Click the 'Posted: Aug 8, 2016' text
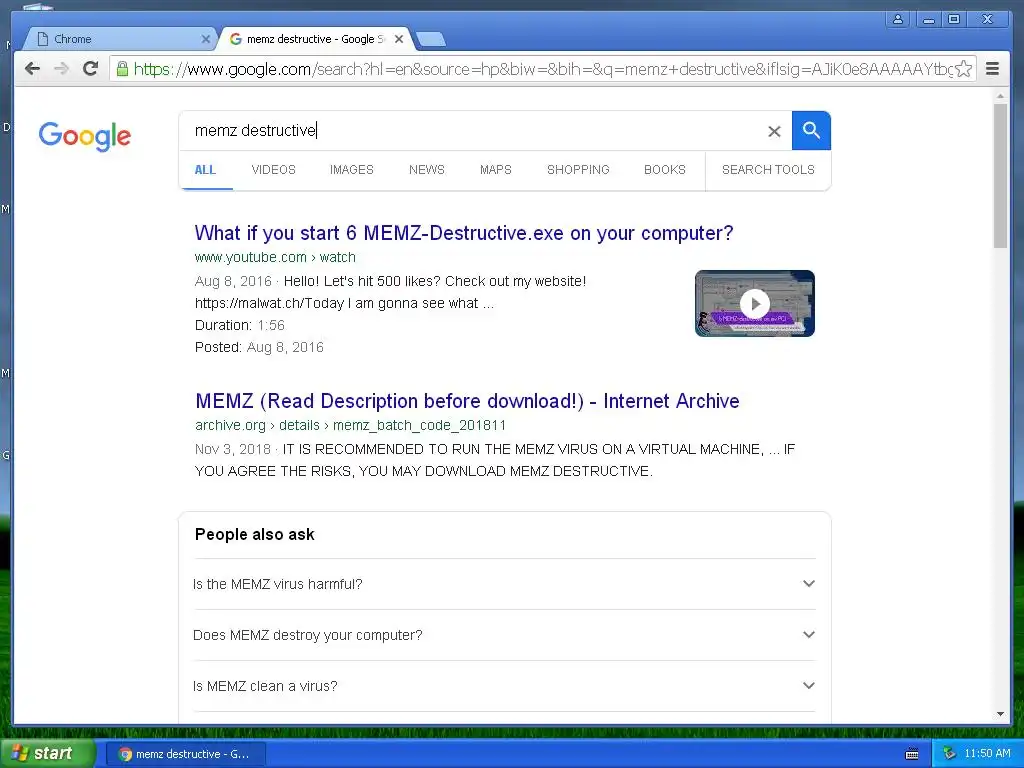This screenshot has width=1024, height=768. [x=259, y=347]
